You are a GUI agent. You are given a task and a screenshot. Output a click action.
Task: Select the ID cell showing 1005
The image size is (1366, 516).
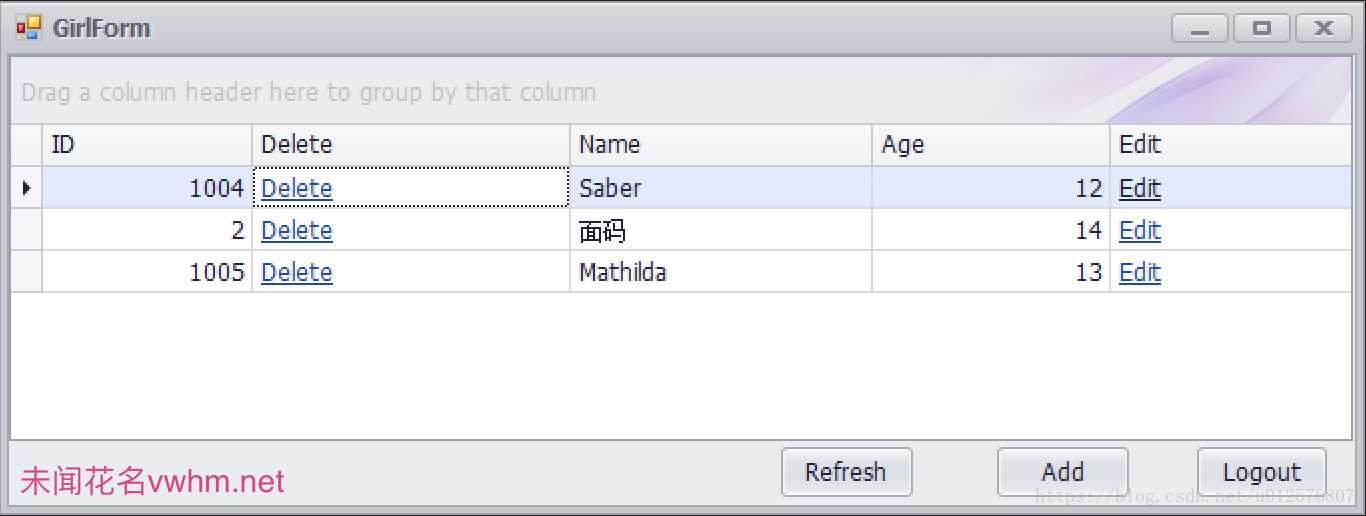[147, 272]
